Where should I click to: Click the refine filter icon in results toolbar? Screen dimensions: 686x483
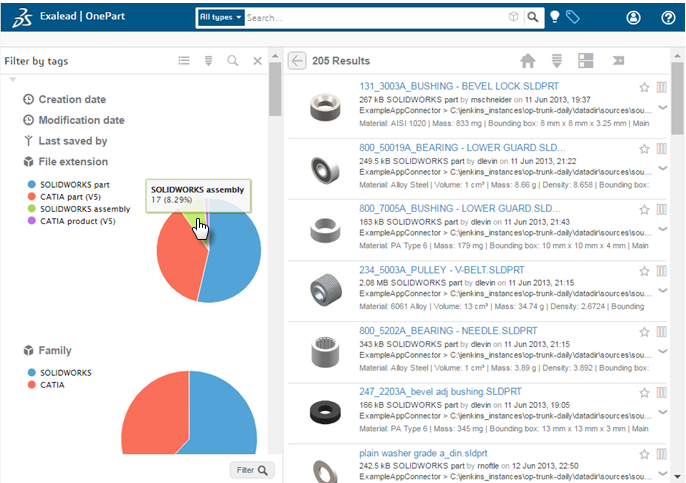click(556, 60)
